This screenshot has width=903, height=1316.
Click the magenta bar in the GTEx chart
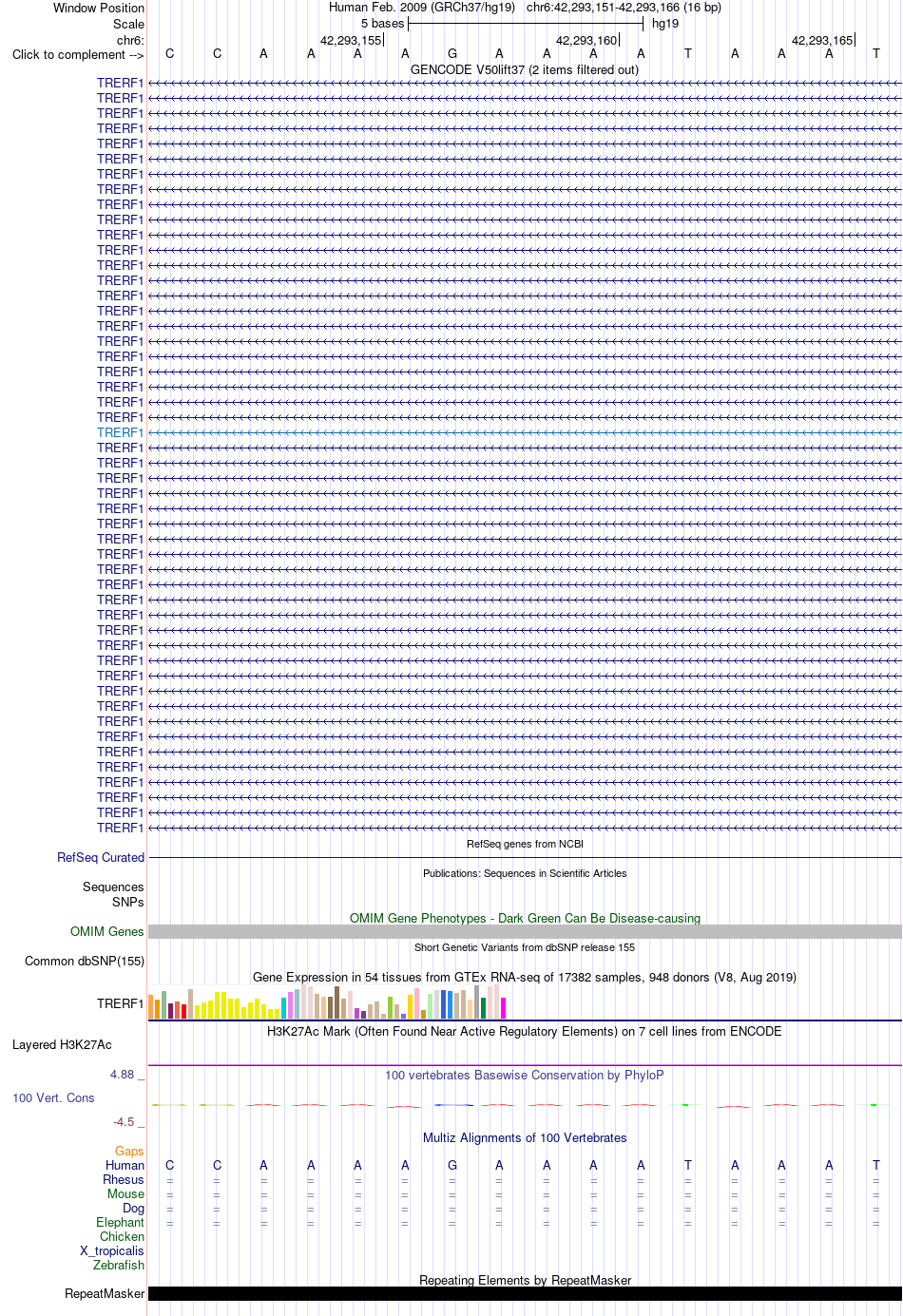(504, 1008)
